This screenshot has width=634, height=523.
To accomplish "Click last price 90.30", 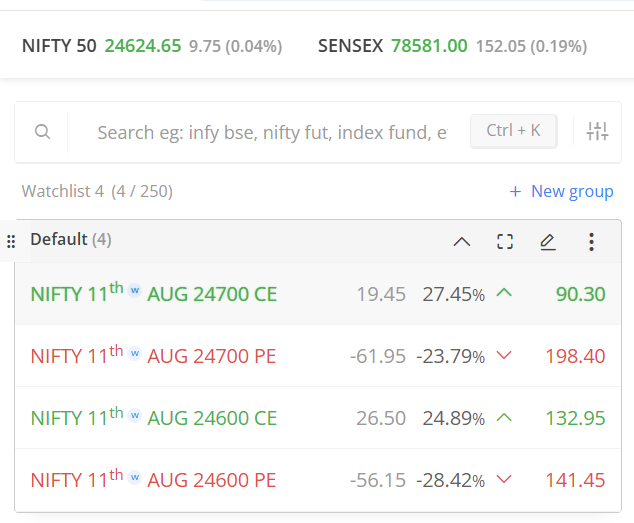I will tap(580, 294).
